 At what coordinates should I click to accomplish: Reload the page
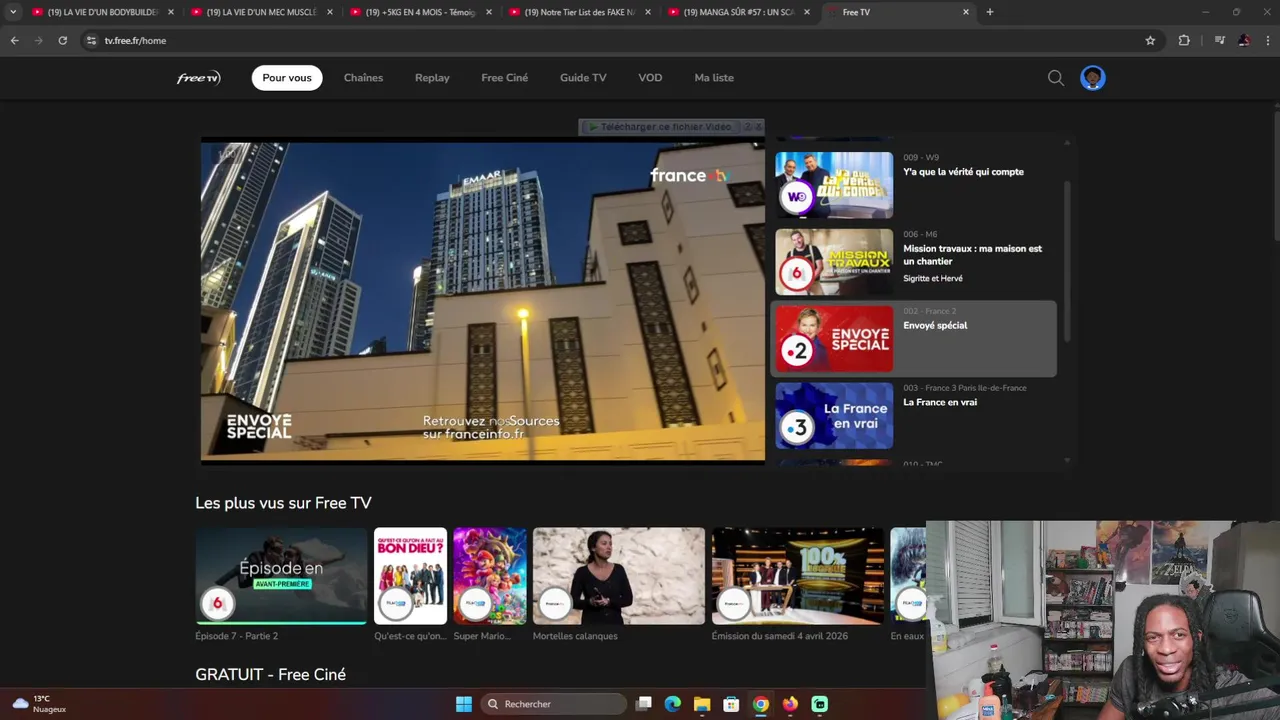62,40
